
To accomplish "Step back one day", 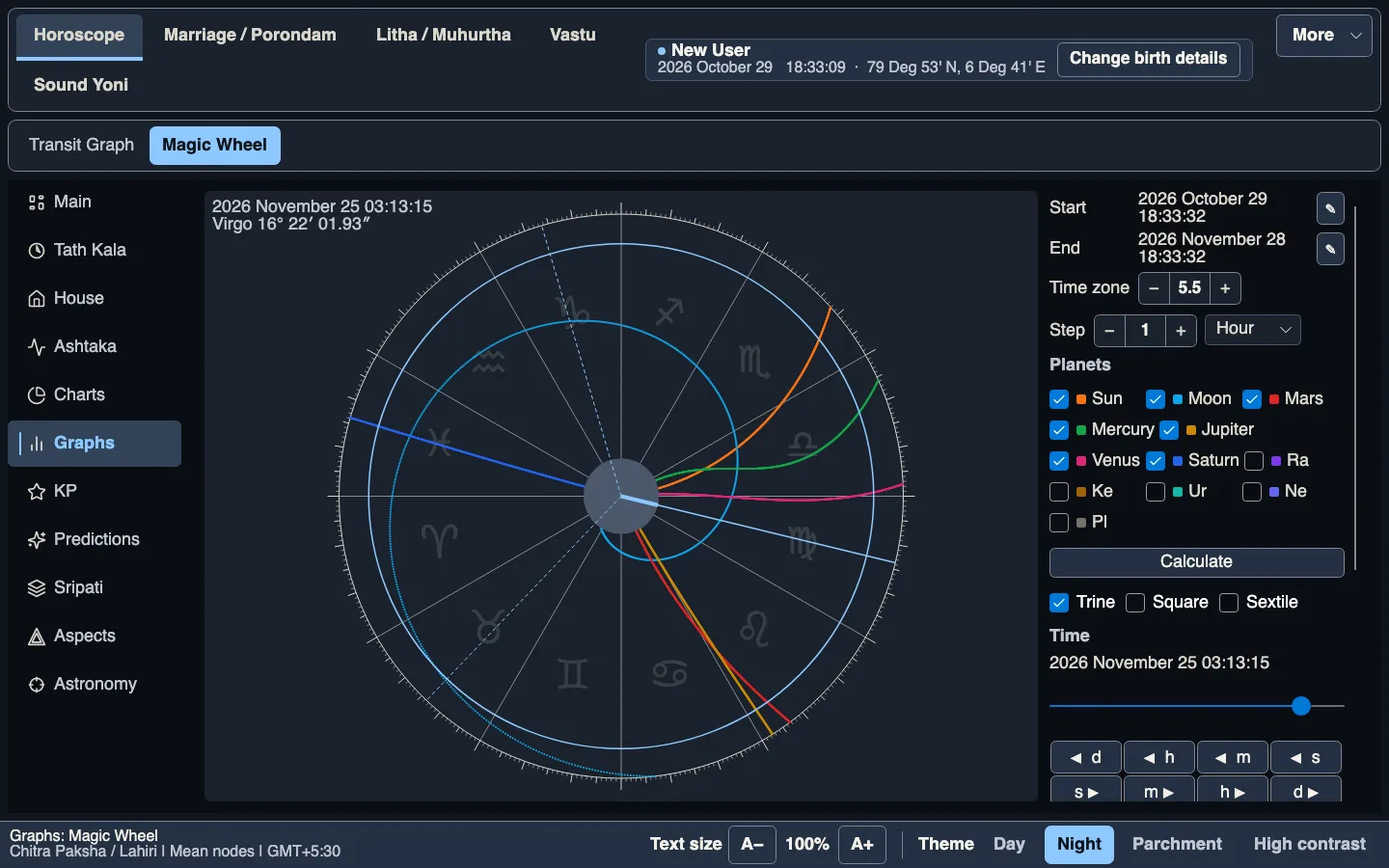I will pyautogui.click(x=1086, y=758).
